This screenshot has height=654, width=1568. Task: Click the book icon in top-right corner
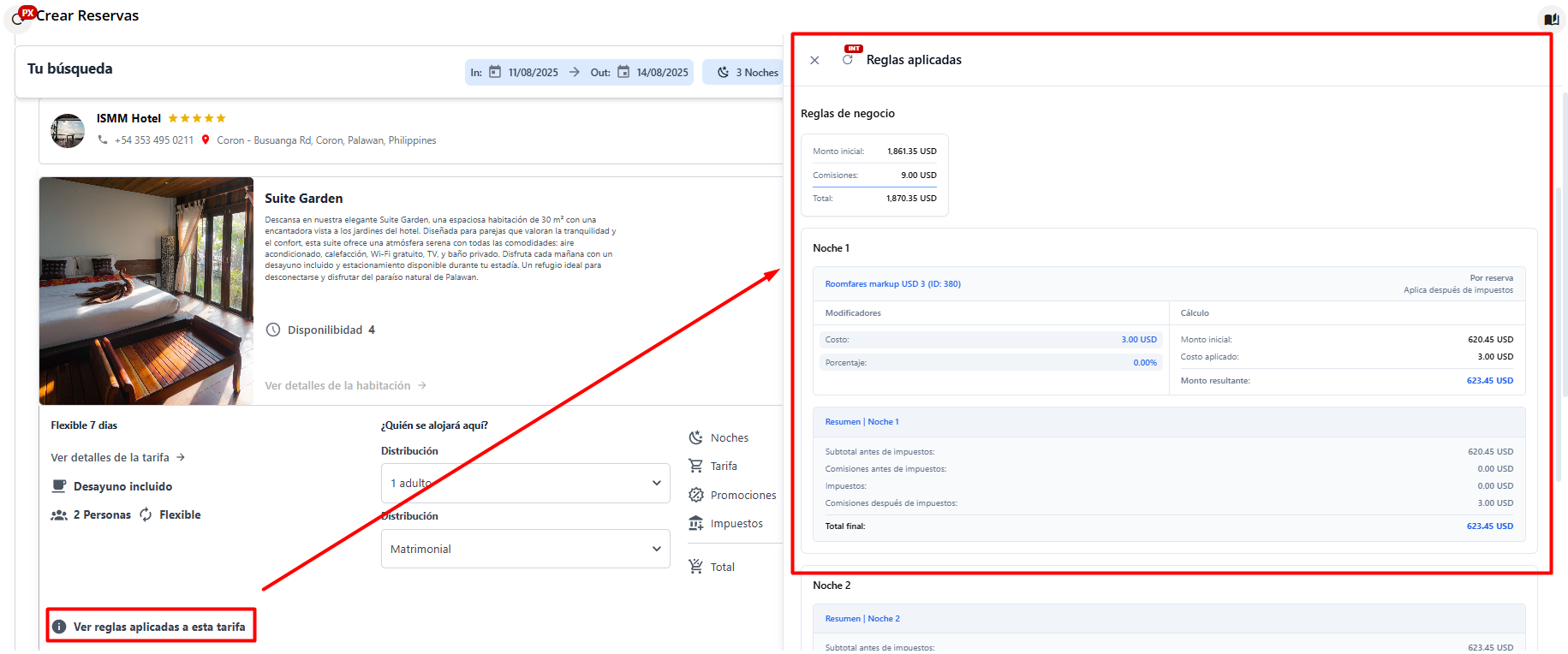tap(1551, 19)
